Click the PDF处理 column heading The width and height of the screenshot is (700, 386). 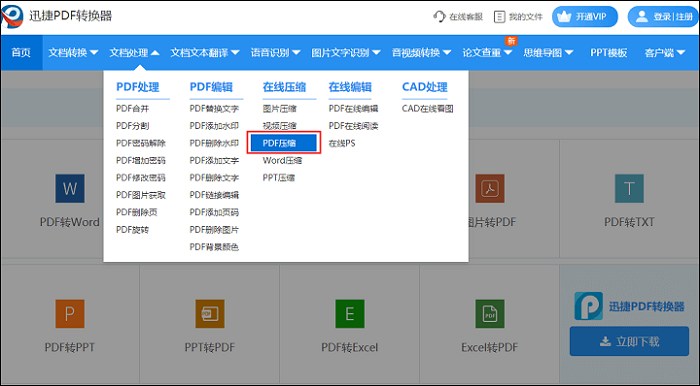click(x=138, y=87)
